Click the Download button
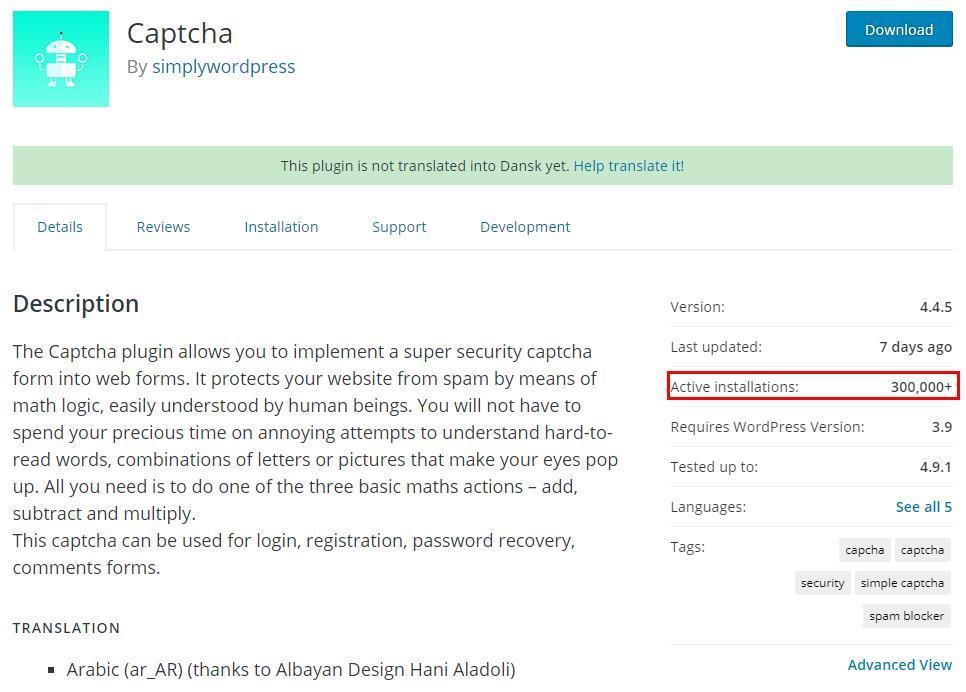The image size is (966, 692). pyautogui.click(x=898, y=30)
